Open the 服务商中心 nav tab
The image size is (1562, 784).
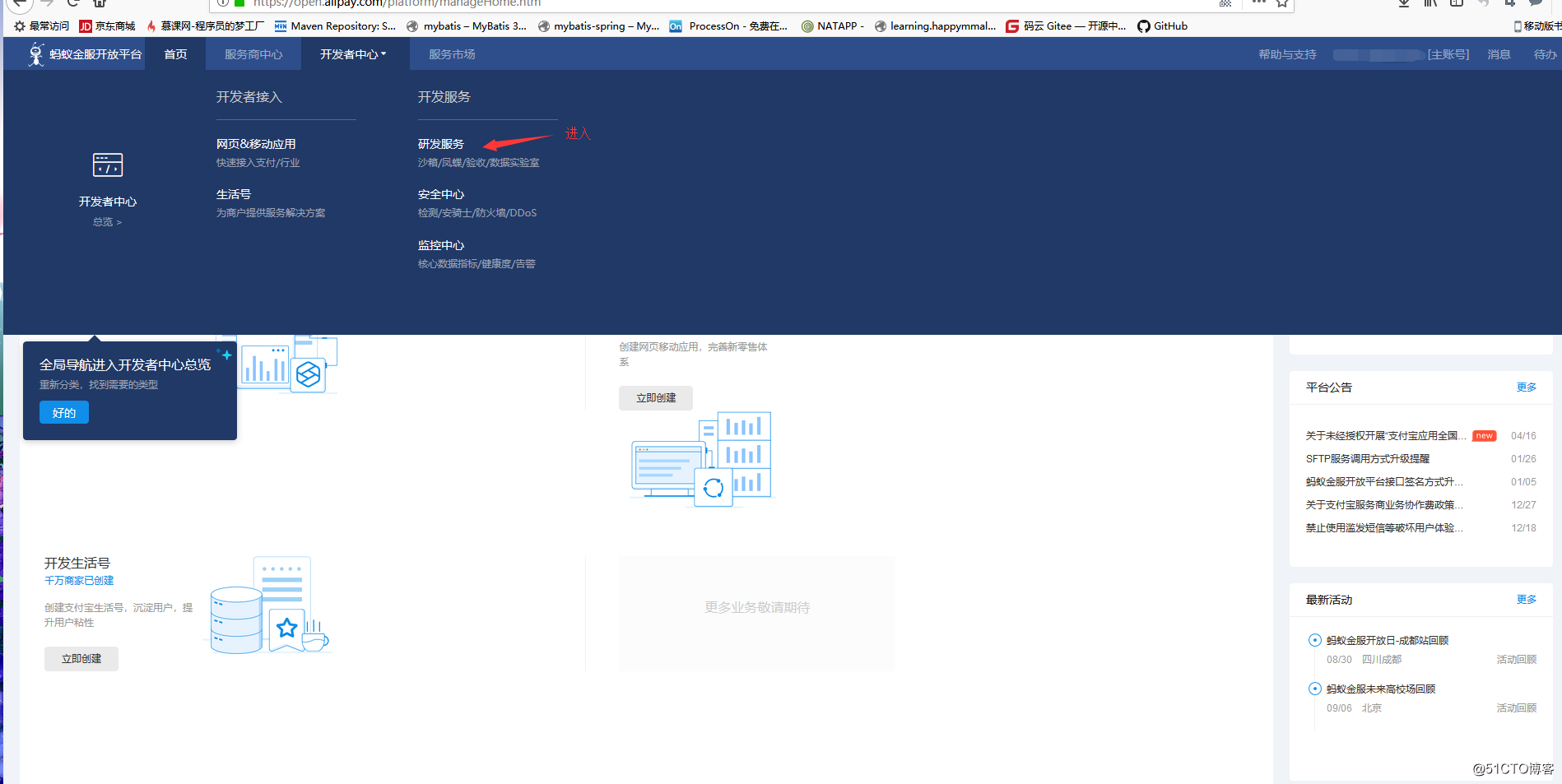point(253,54)
